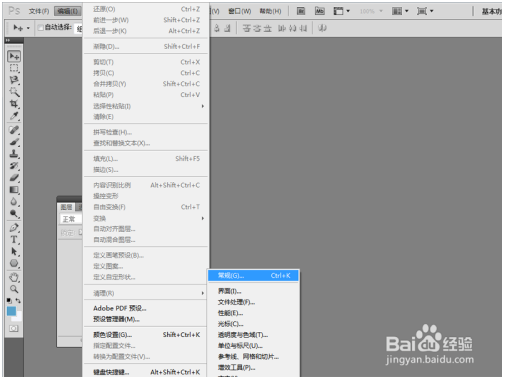The height and width of the screenshot is (380, 505).
Task: Select the Eyedropper tool
Action: click(14, 116)
